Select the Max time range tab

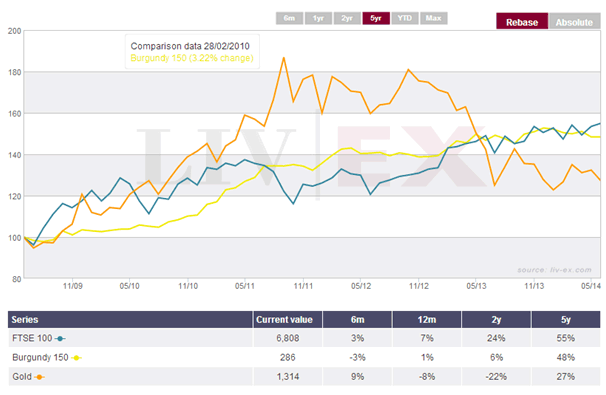[x=434, y=18]
